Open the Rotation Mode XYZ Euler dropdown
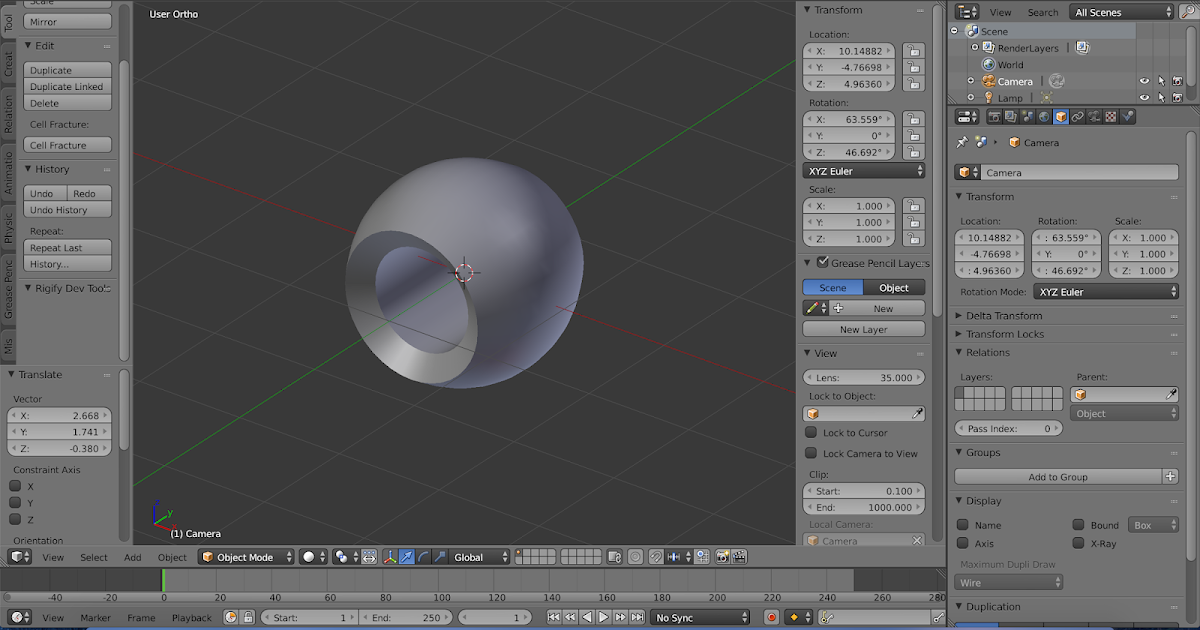This screenshot has height=630, width=1200. tap(1106, 292)
